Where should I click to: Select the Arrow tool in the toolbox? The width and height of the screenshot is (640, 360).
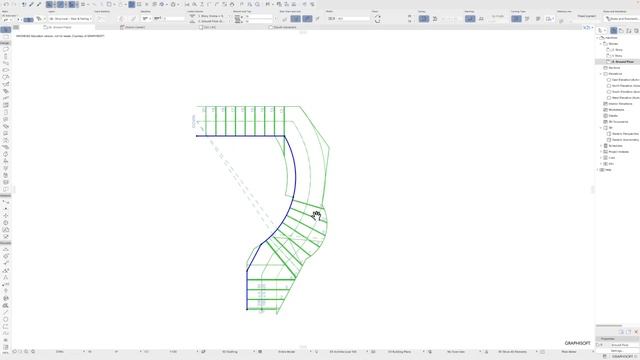tap(6, 30)
